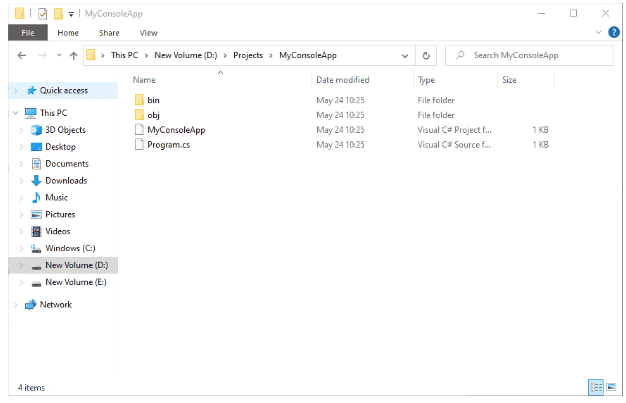The width and height of the screenshot is (626, 403).
Task: Click the bin folder name
Action: click(153, 100)
